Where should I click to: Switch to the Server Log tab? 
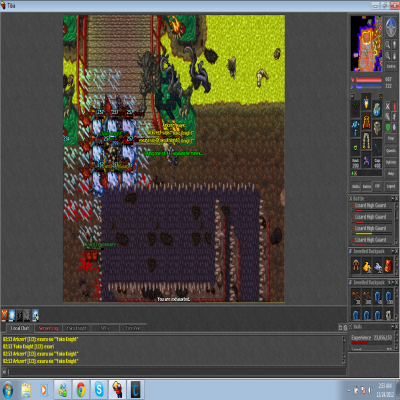(48, 328)
